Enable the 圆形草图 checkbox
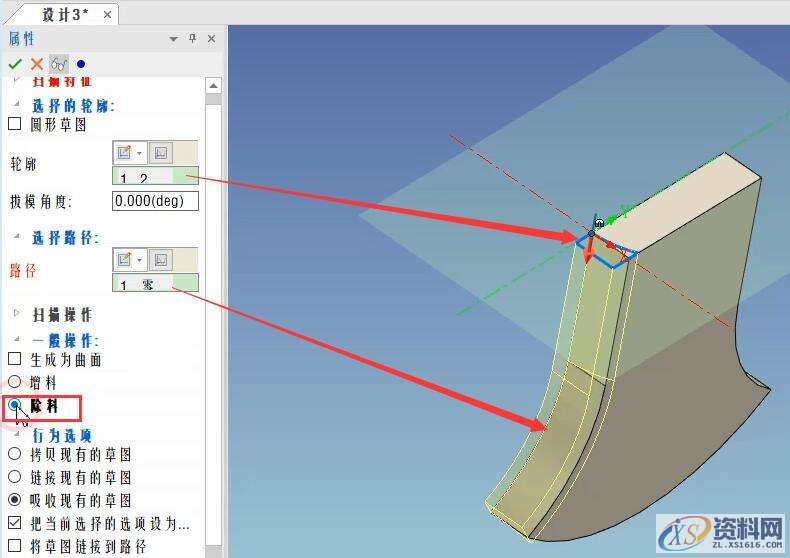790x558 pixels. tap(15, 125)
